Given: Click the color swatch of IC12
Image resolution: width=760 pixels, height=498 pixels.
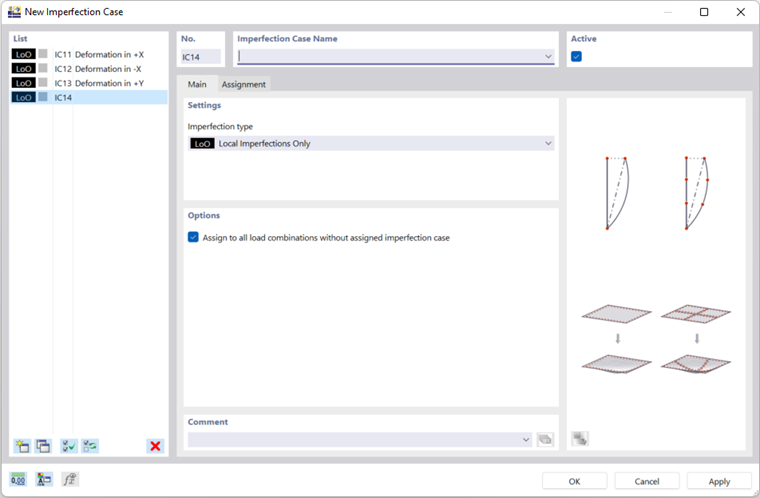Looking at the screenshot, I should 43,68.
